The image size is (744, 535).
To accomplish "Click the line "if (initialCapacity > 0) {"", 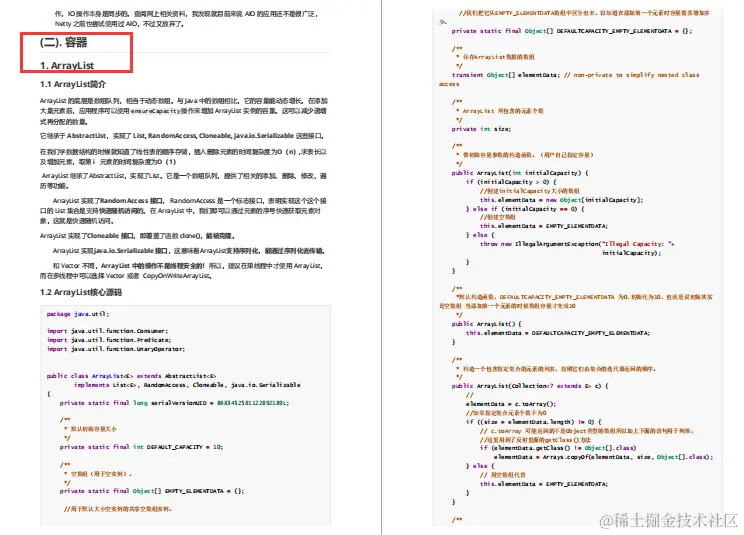I will pyautogui.click(x=511, y=182).
